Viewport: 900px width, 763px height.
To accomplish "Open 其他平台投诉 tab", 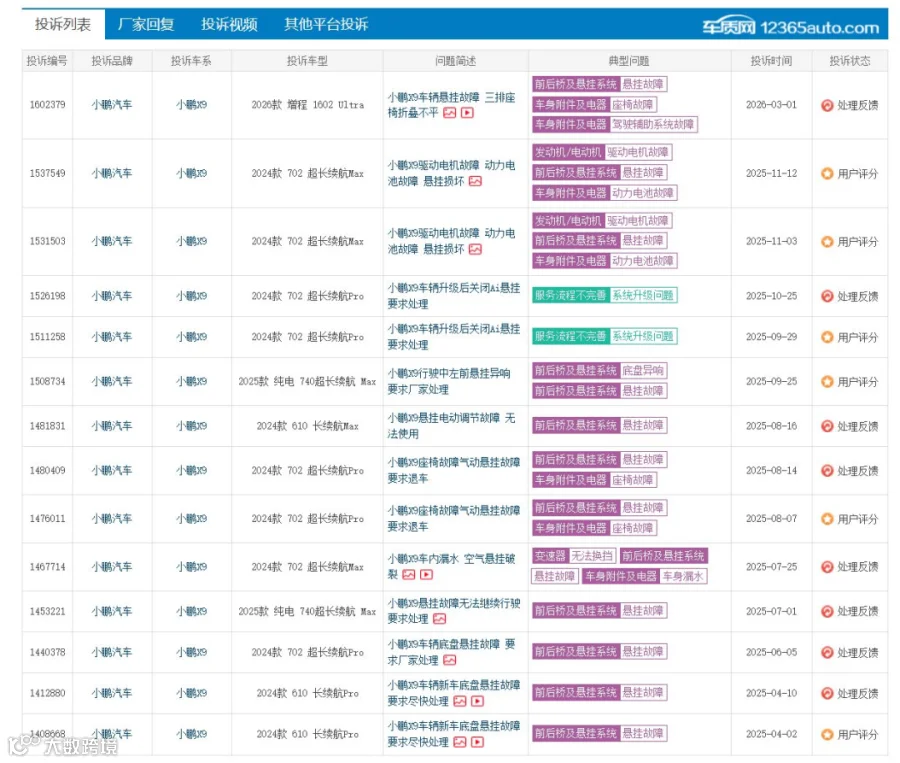I will (326, 24).
